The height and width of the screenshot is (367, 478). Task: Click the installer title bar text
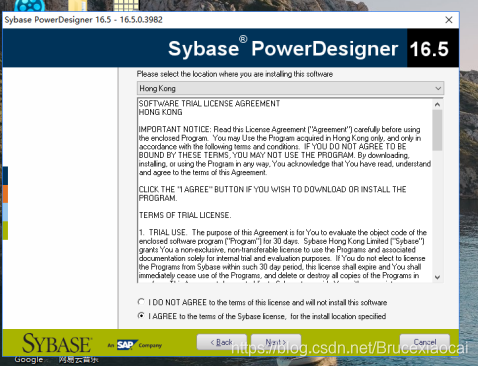(83, 20)
